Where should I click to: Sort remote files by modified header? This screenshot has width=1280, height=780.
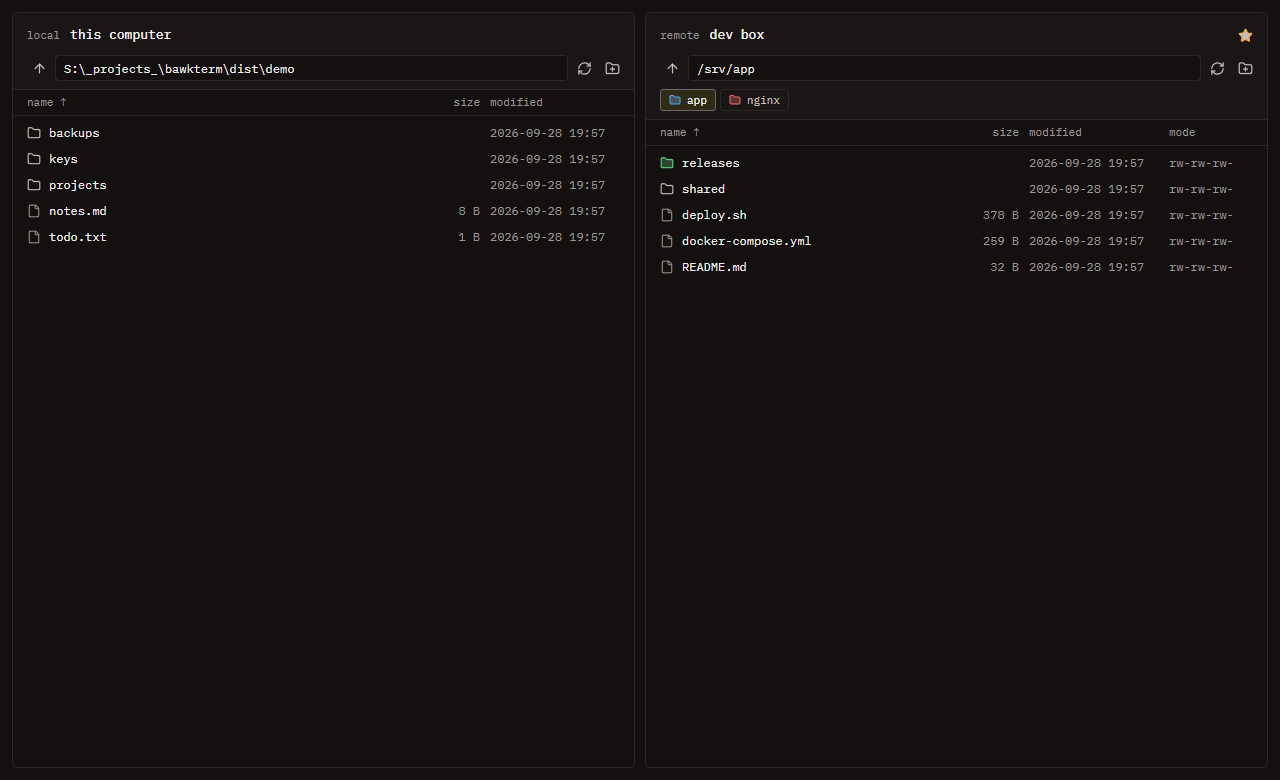coord(1055,132)
